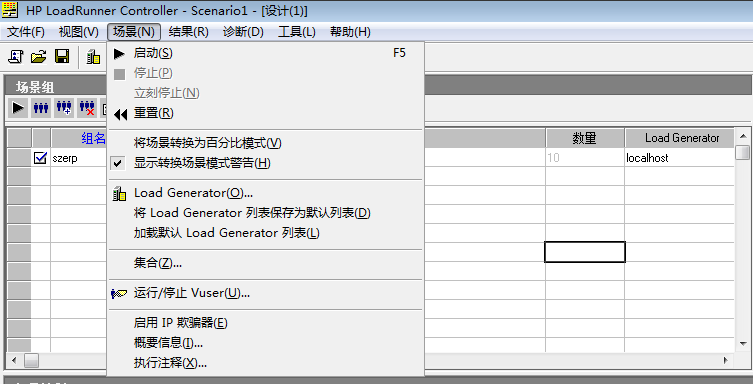Click the 组名 column header
This screenshot has width=753, height=384.
point(79,138)
